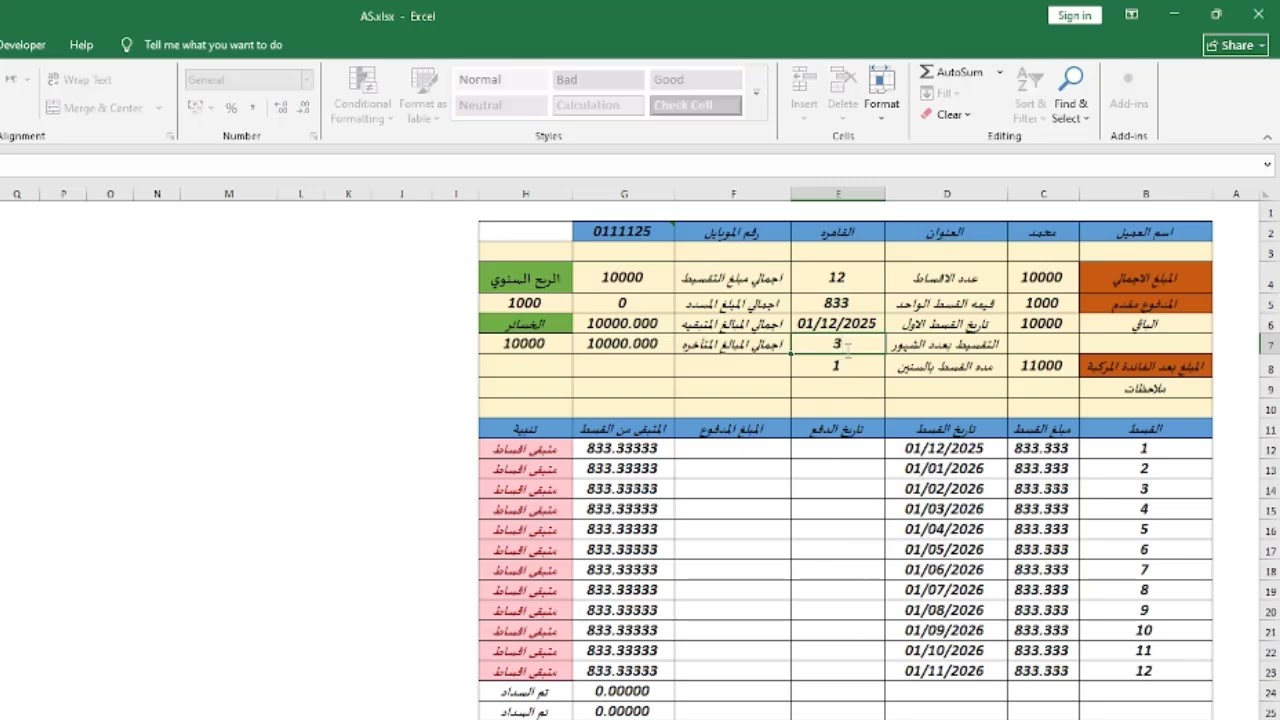
Task: Open Sort & Filter menu
Action: 1030,96
